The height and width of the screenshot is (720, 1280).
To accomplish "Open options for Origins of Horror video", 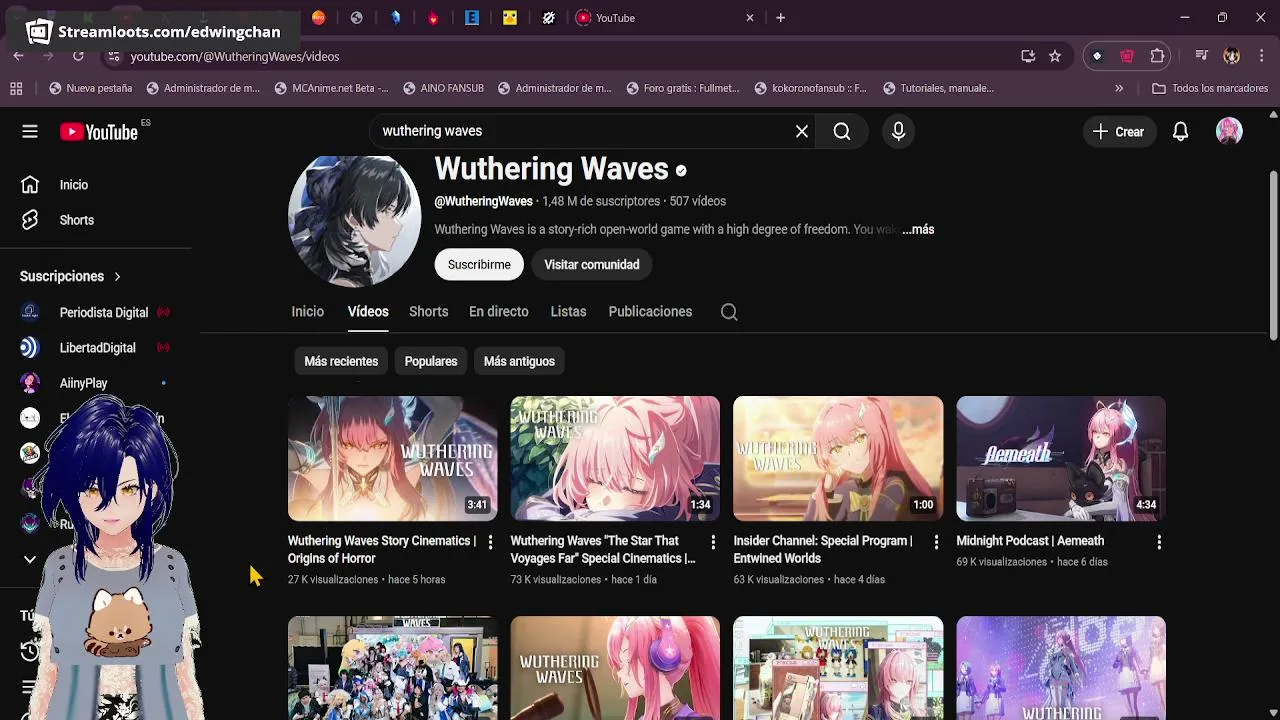I will [490, 541].
